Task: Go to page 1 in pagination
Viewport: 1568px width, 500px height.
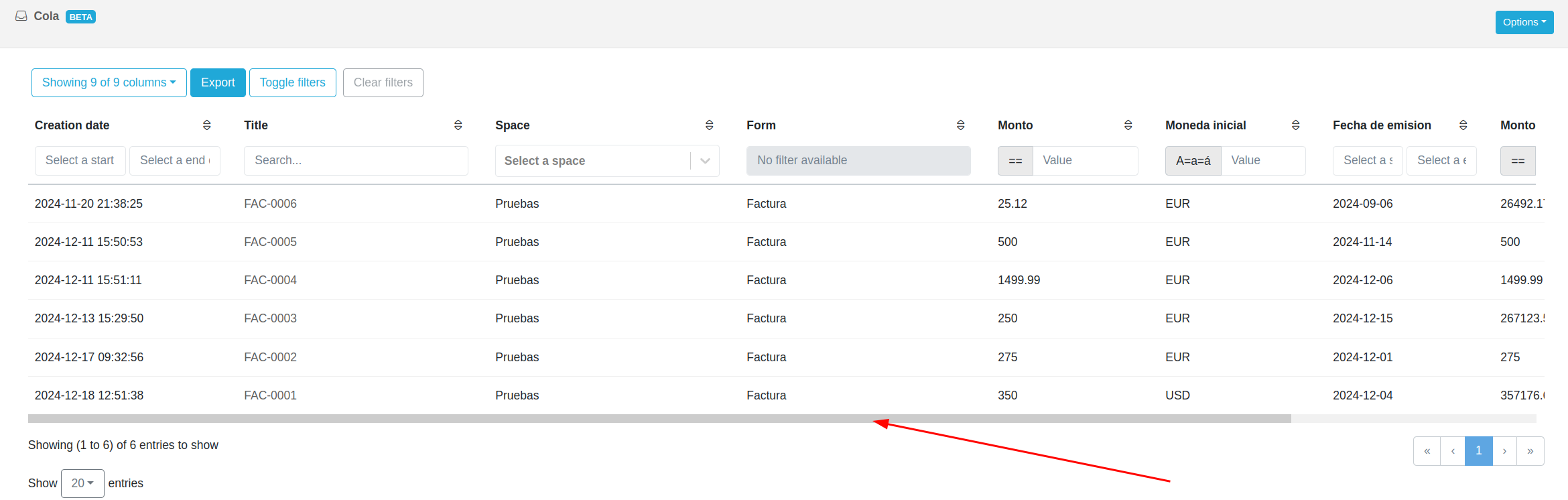Action: 1478,451
